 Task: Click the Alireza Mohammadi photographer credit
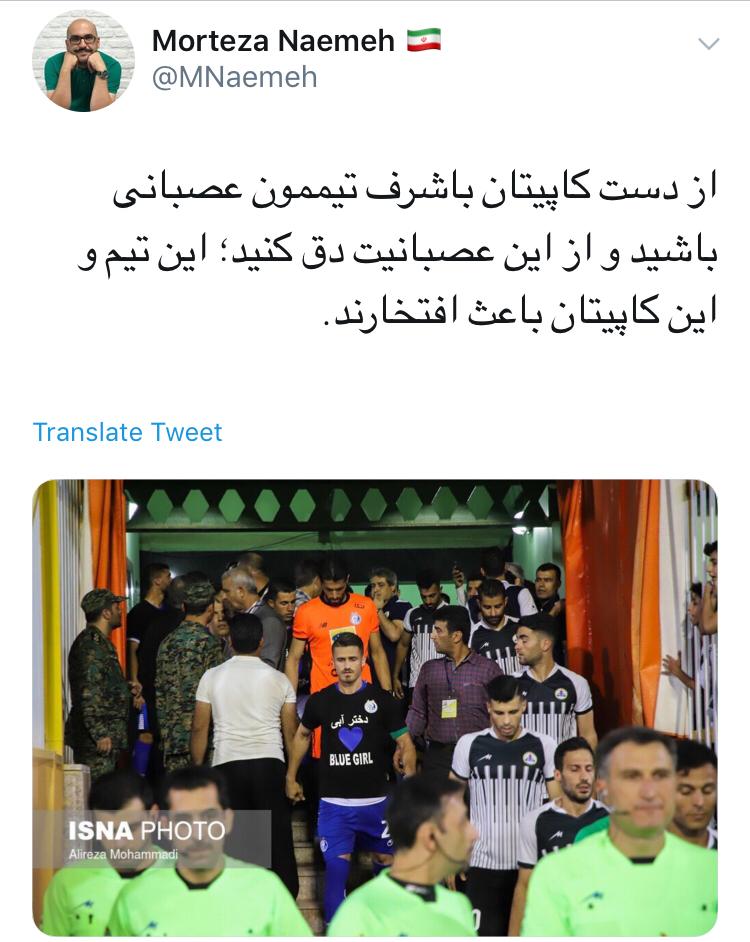(123, 854)
